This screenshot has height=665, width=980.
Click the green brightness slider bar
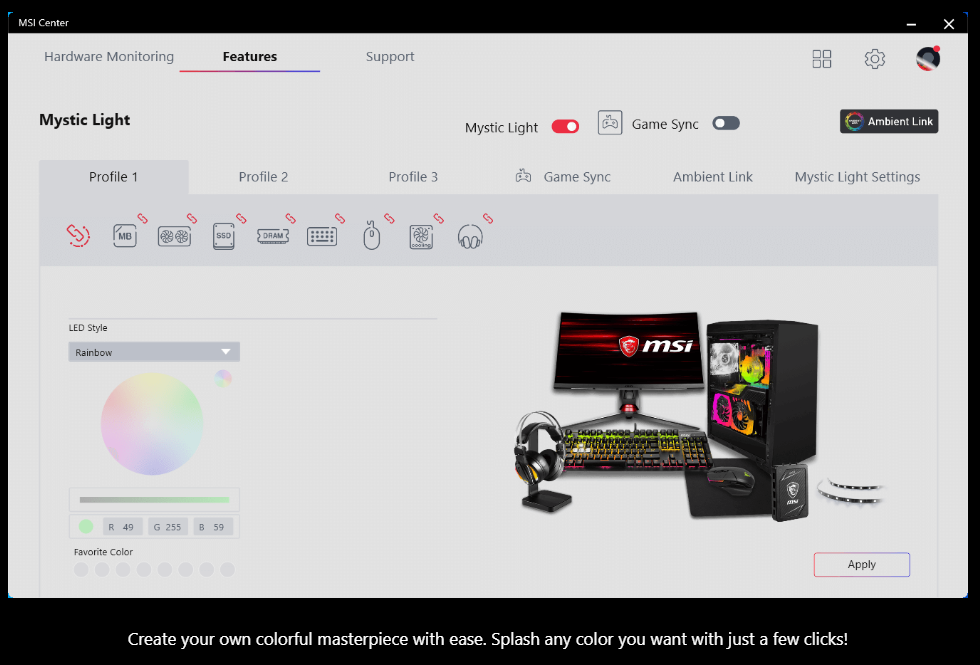pos(154,499)
